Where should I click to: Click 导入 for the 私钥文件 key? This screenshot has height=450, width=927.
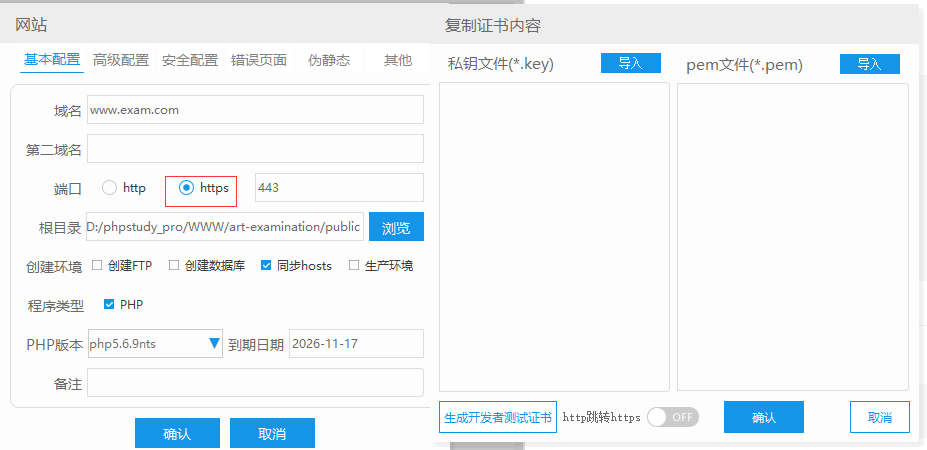point(631,63)
